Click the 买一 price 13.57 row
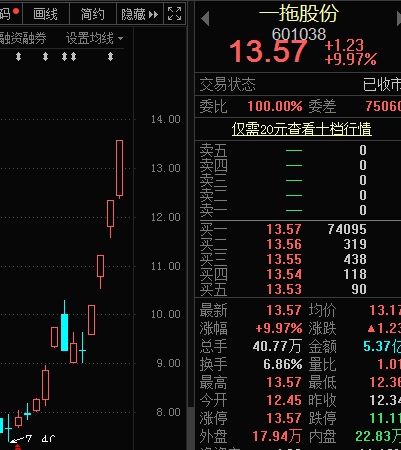The height and width of the screenshot is (450, 401). tap(300, 229)
